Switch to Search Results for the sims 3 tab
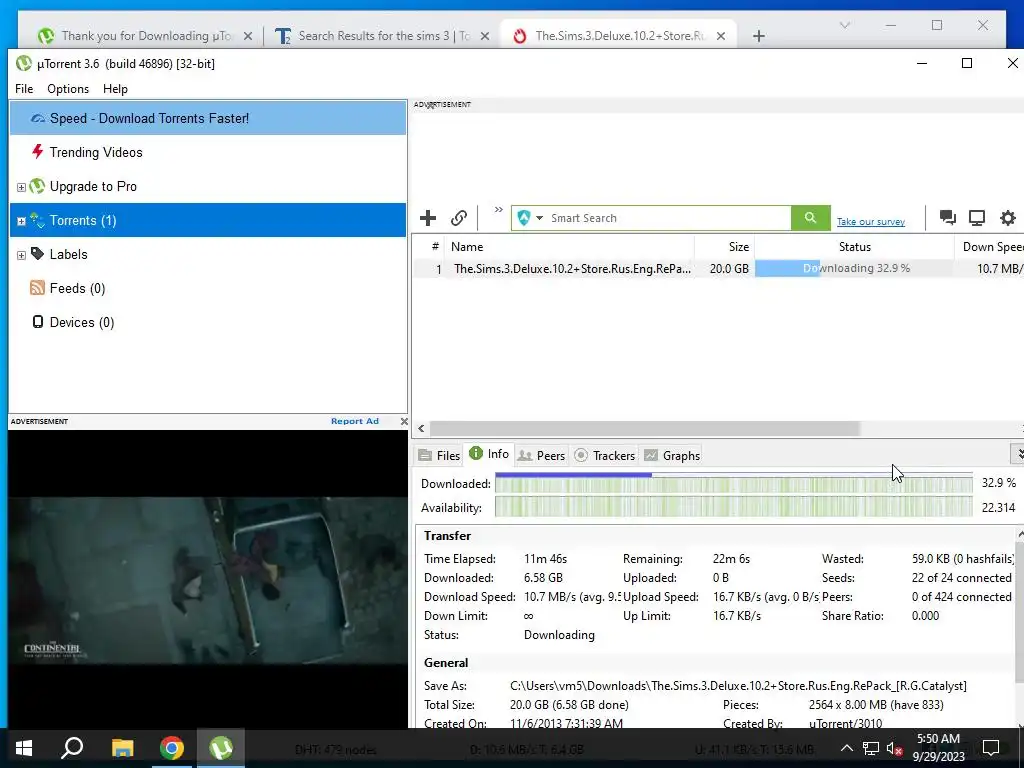This screenshot has width=1024, height=768. [x=384, y=36]
